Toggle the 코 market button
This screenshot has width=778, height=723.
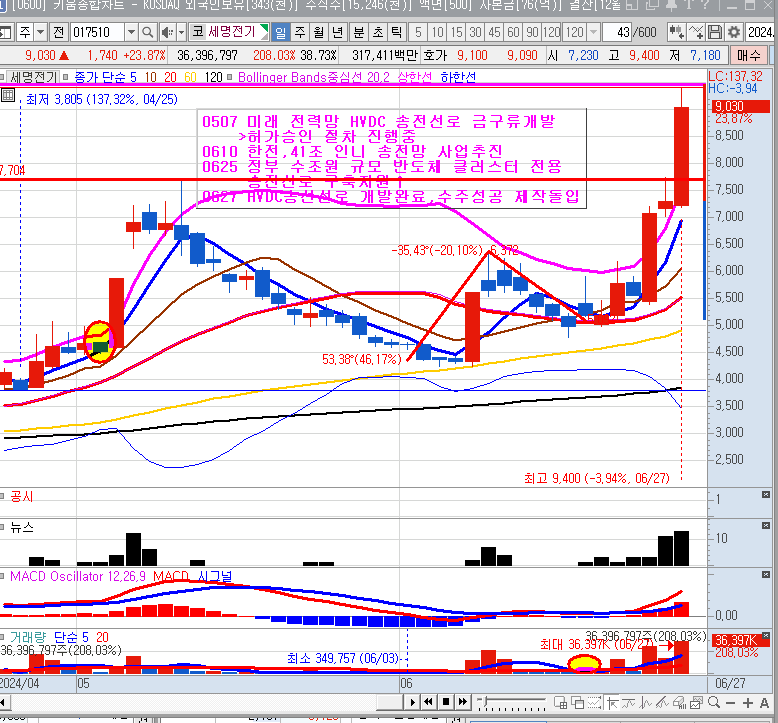(197, 33)
